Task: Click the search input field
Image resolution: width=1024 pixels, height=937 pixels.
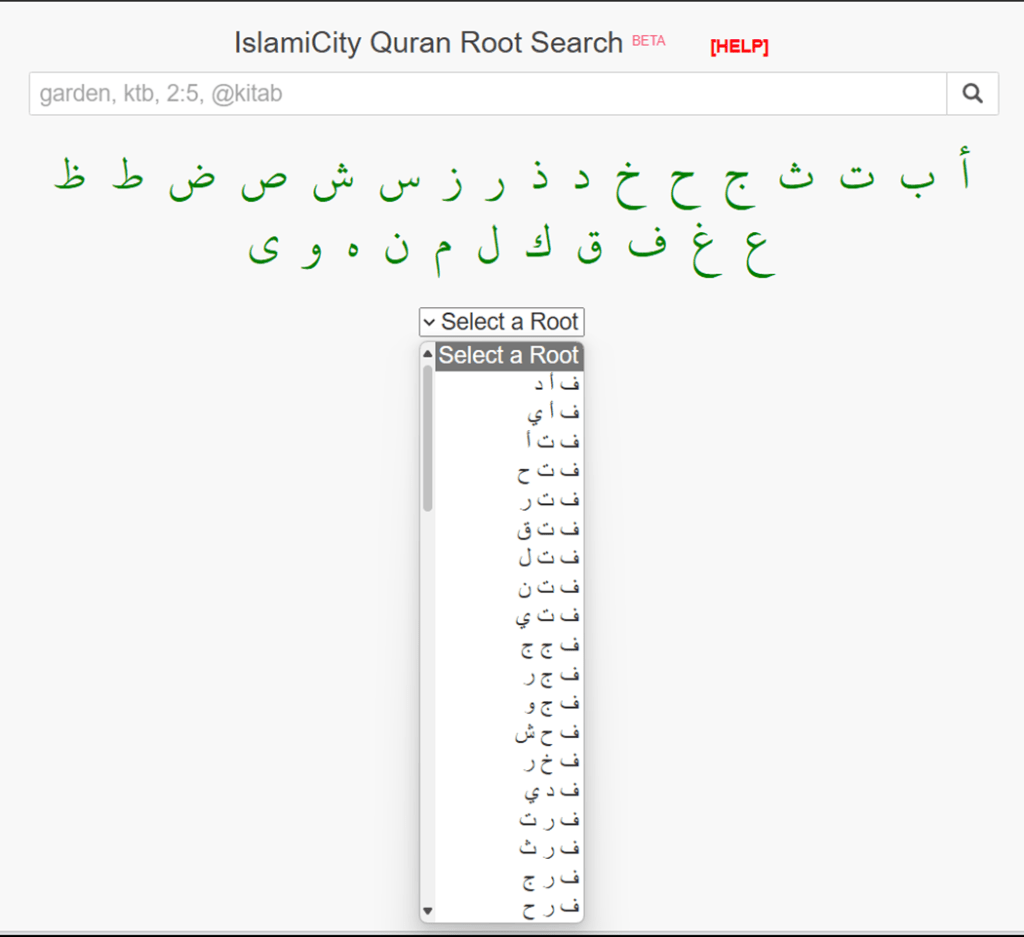Action: point(487,94)
